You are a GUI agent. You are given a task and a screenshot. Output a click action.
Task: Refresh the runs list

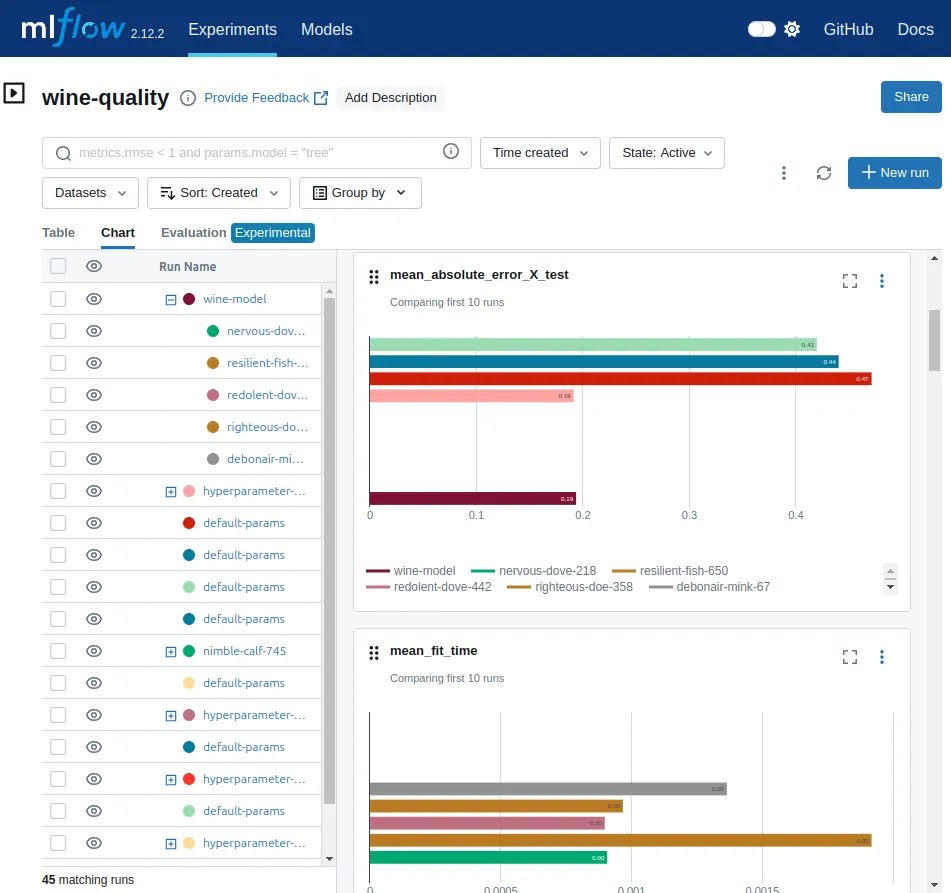[x=823, y=173]
